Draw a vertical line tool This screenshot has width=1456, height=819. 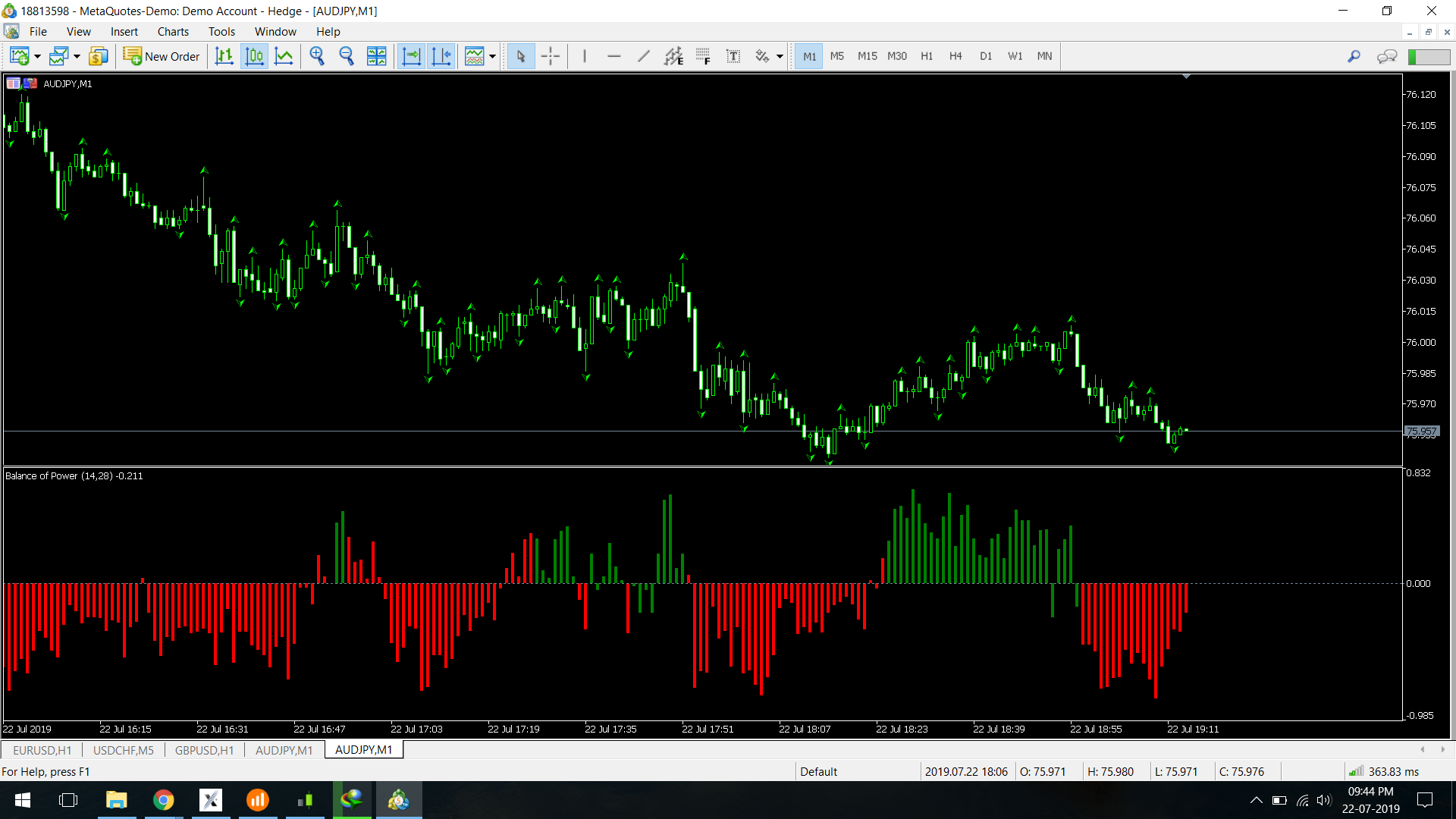click(x=584, y=56)
